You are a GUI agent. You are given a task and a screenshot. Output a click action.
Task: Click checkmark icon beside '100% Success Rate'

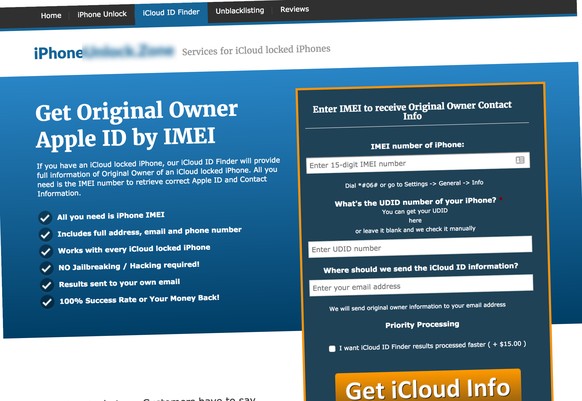click(x=47, y=302)
